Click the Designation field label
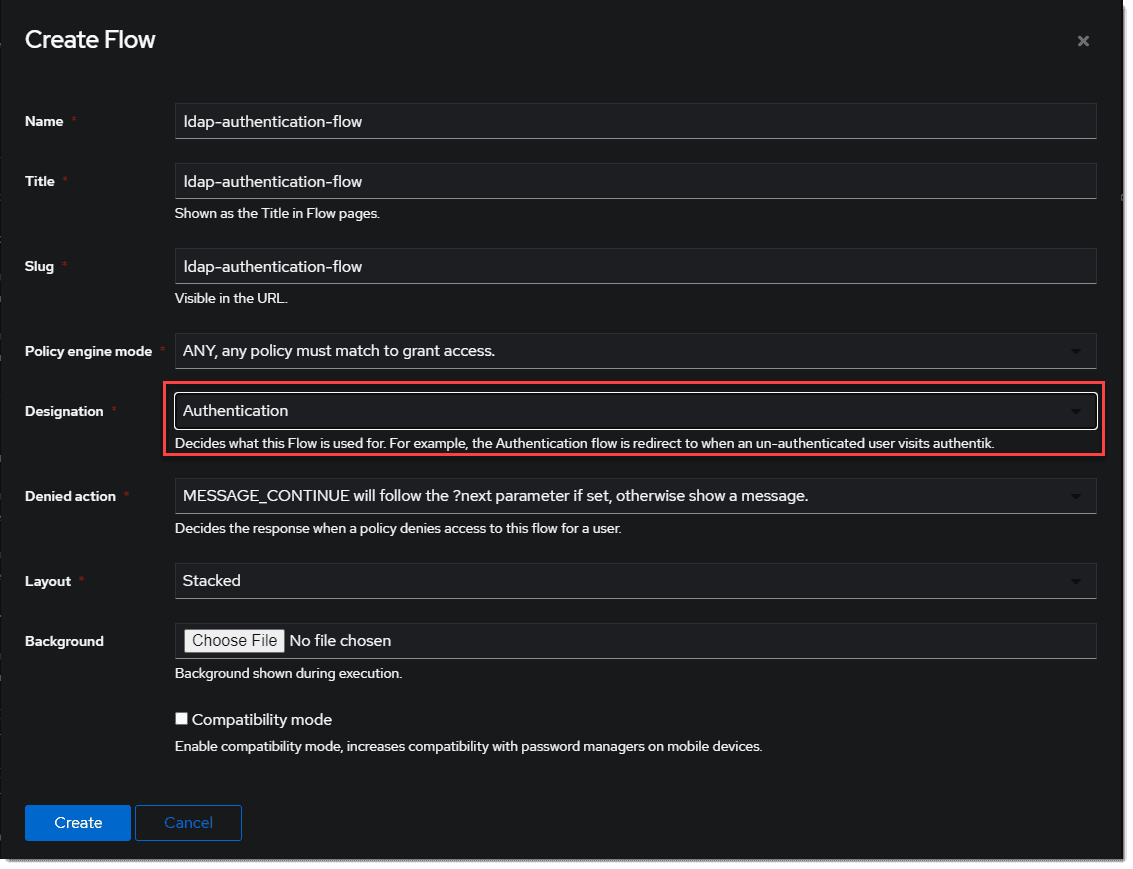Screen dimensions: 1133x869 click(64, 411)
